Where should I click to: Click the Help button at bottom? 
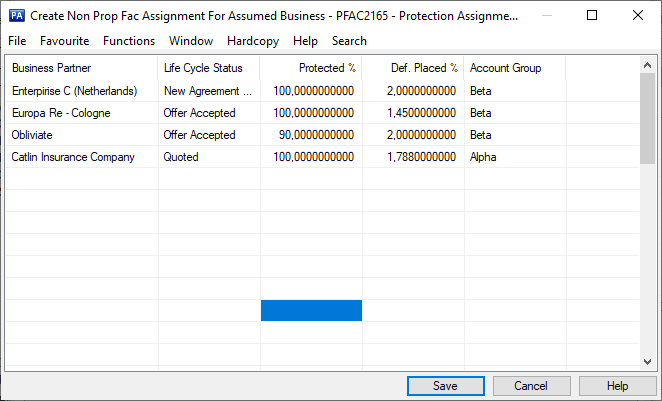(617, 386)
